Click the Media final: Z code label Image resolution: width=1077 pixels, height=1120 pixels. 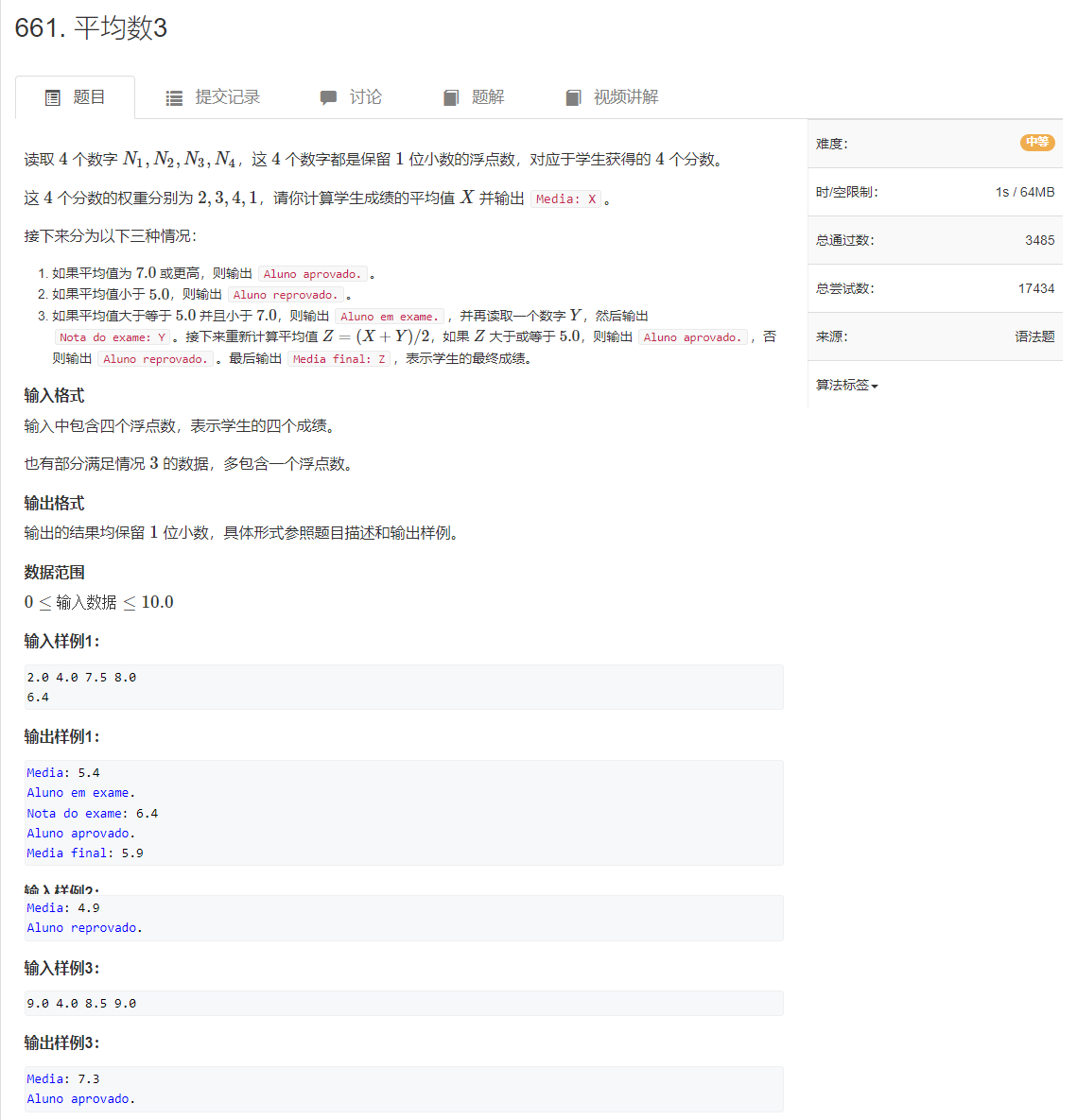(339, 358)
